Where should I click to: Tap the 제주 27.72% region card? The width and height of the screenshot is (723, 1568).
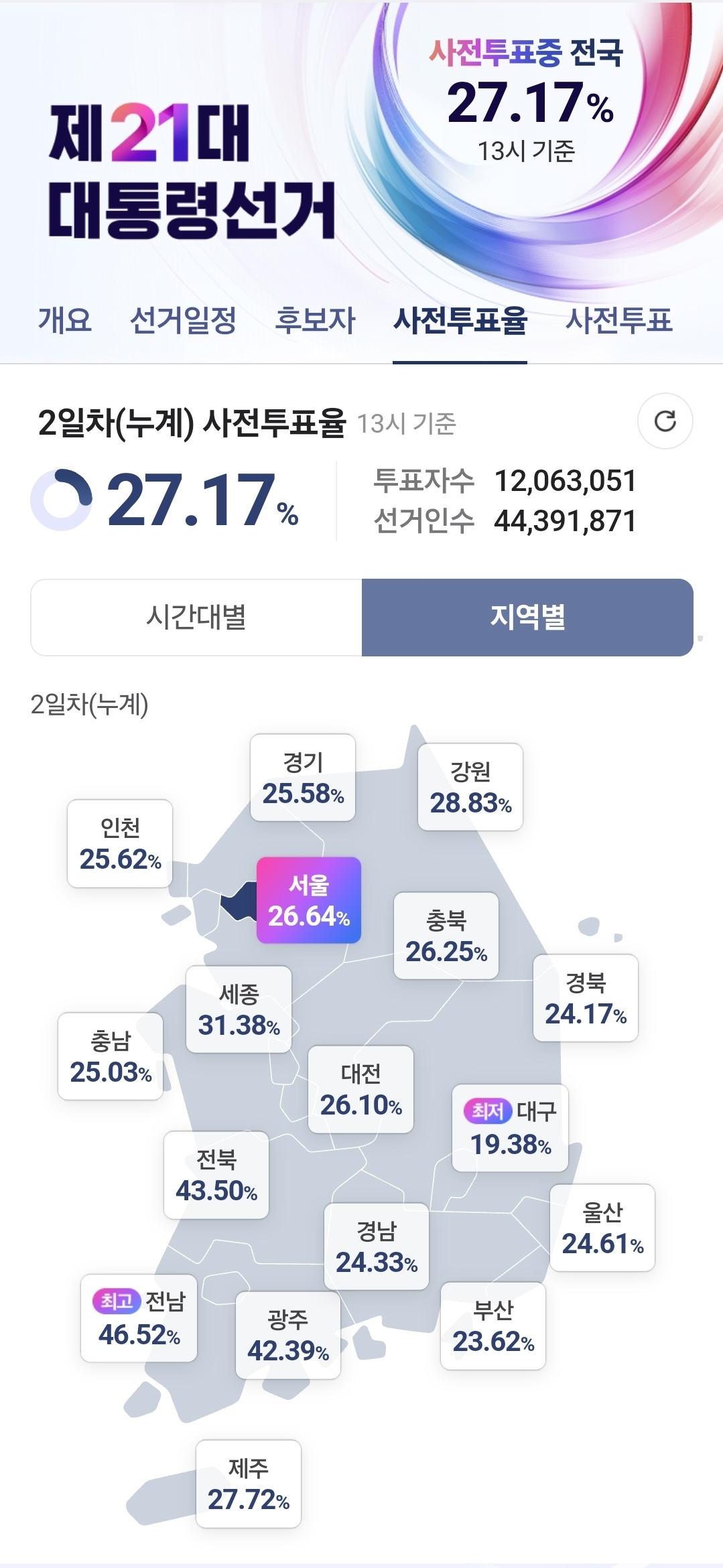(x=249, y=1484)
